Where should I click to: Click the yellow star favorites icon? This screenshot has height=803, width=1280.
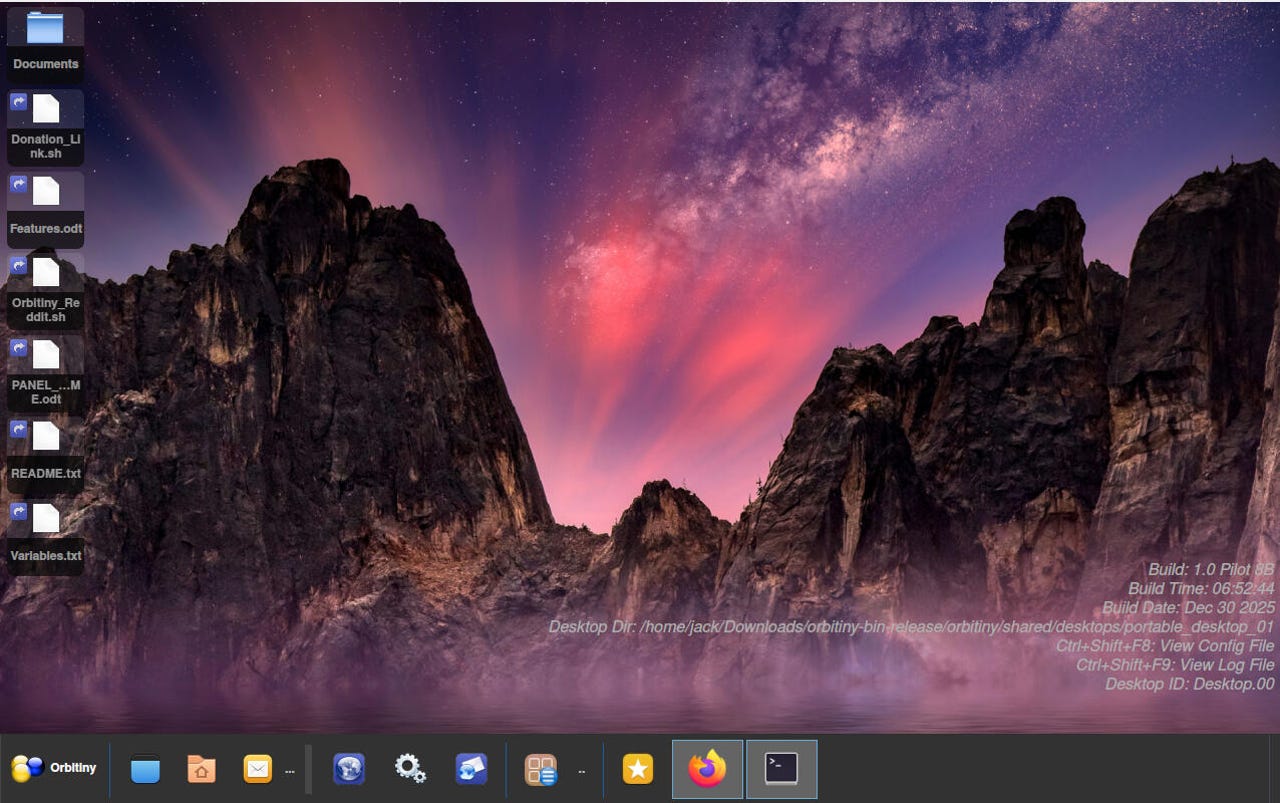click(x=637, y=769)
